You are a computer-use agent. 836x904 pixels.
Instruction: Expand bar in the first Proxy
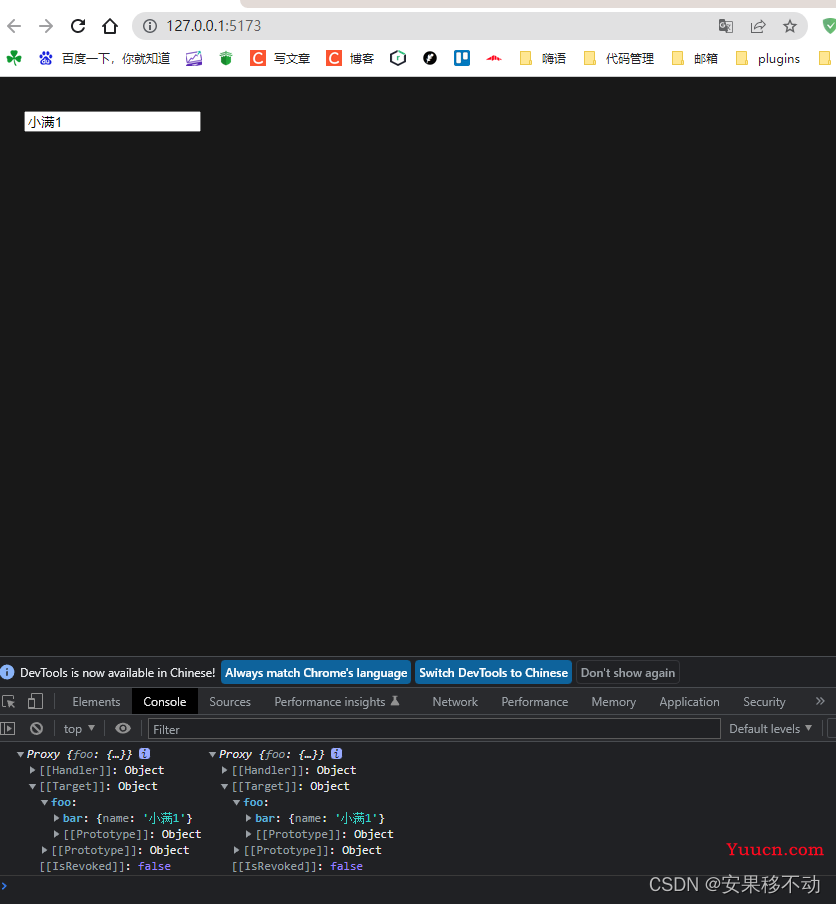point(57,818)
